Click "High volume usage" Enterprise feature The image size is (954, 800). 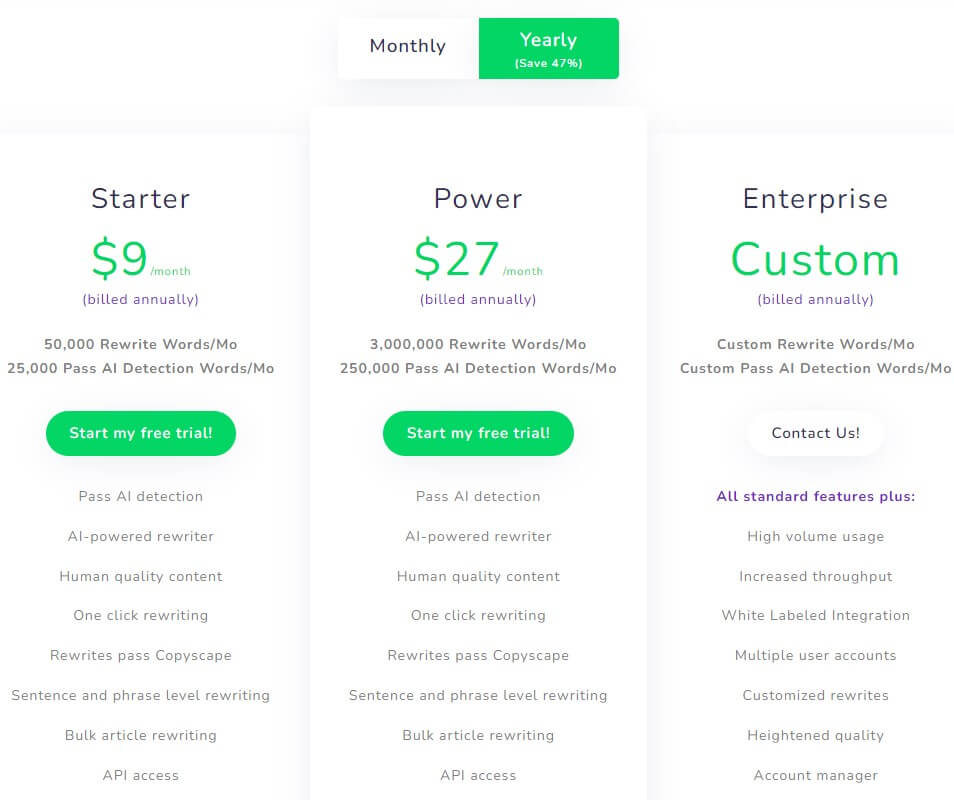[x=815, y=536]
